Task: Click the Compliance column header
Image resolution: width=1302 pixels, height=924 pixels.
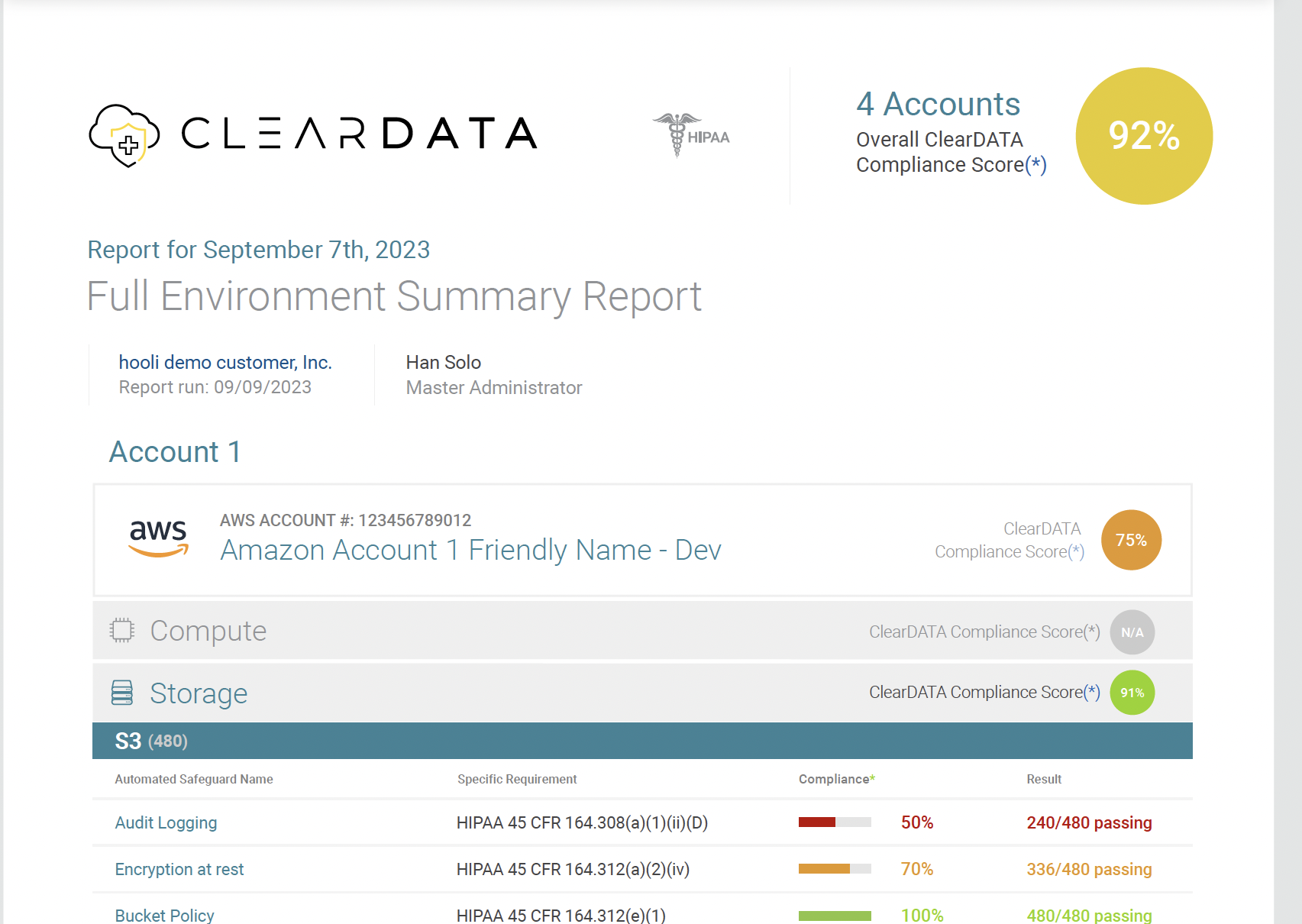Action: point(837,779)
